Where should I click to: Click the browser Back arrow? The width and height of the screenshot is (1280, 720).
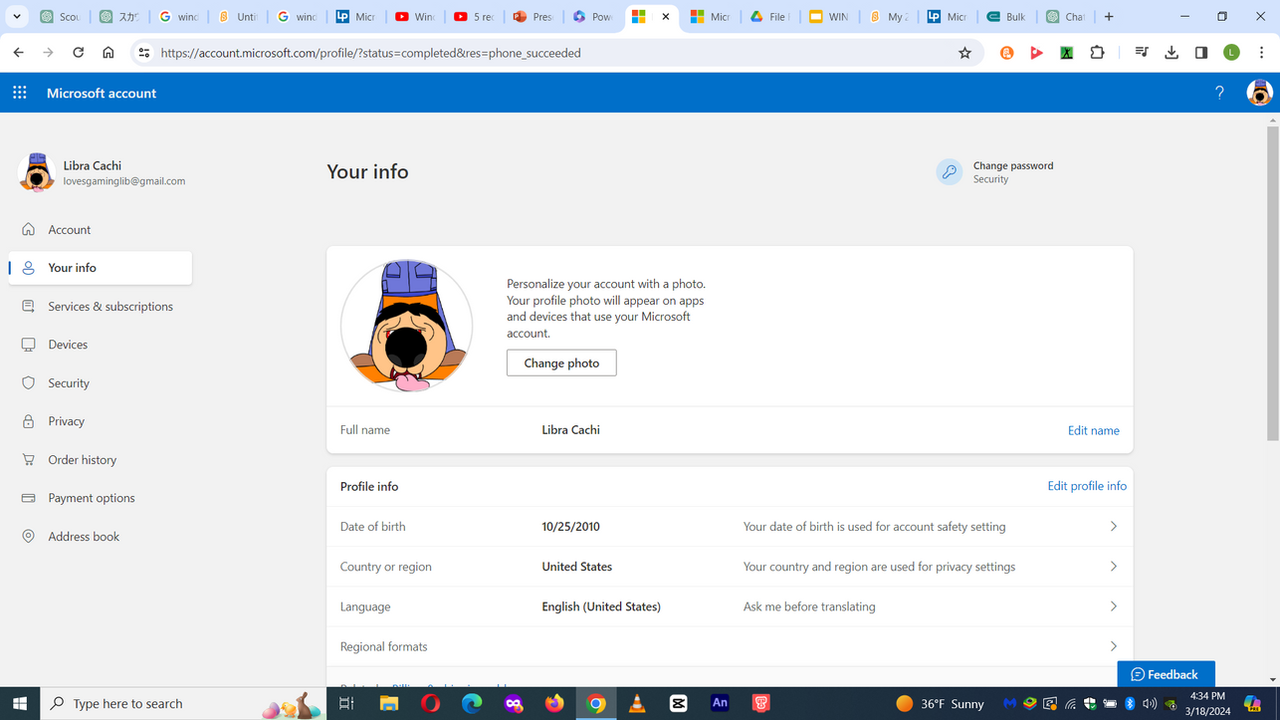18,53
